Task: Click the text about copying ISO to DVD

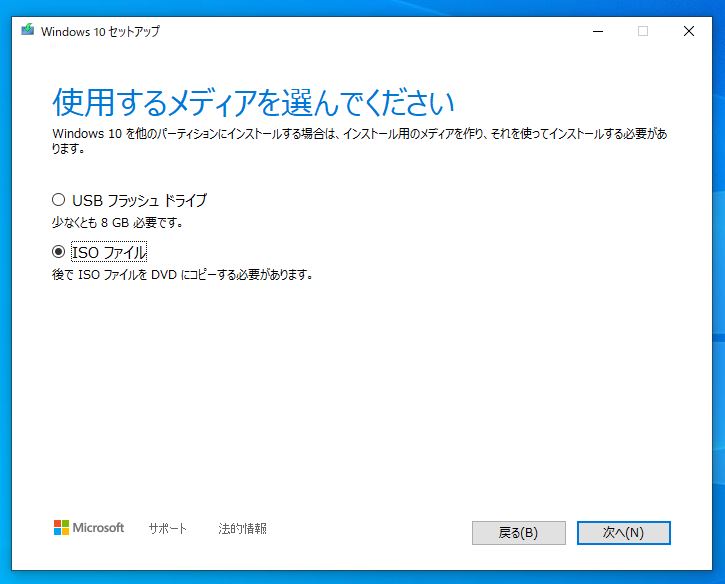Action: 183,275
